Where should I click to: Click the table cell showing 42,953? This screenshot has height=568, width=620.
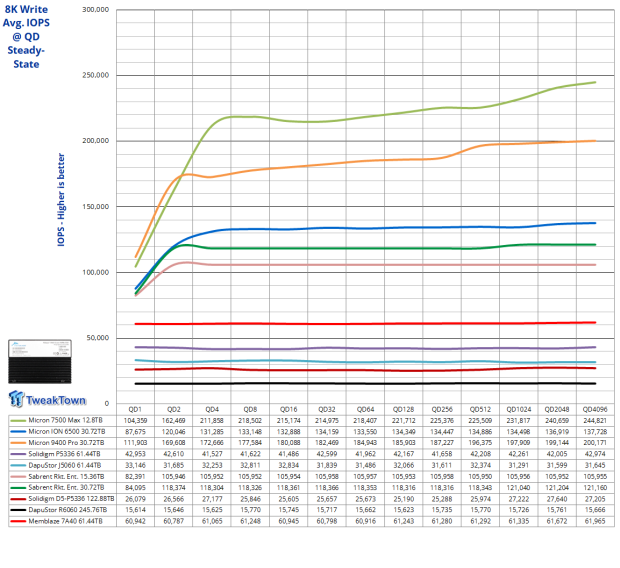coord(135,454)
